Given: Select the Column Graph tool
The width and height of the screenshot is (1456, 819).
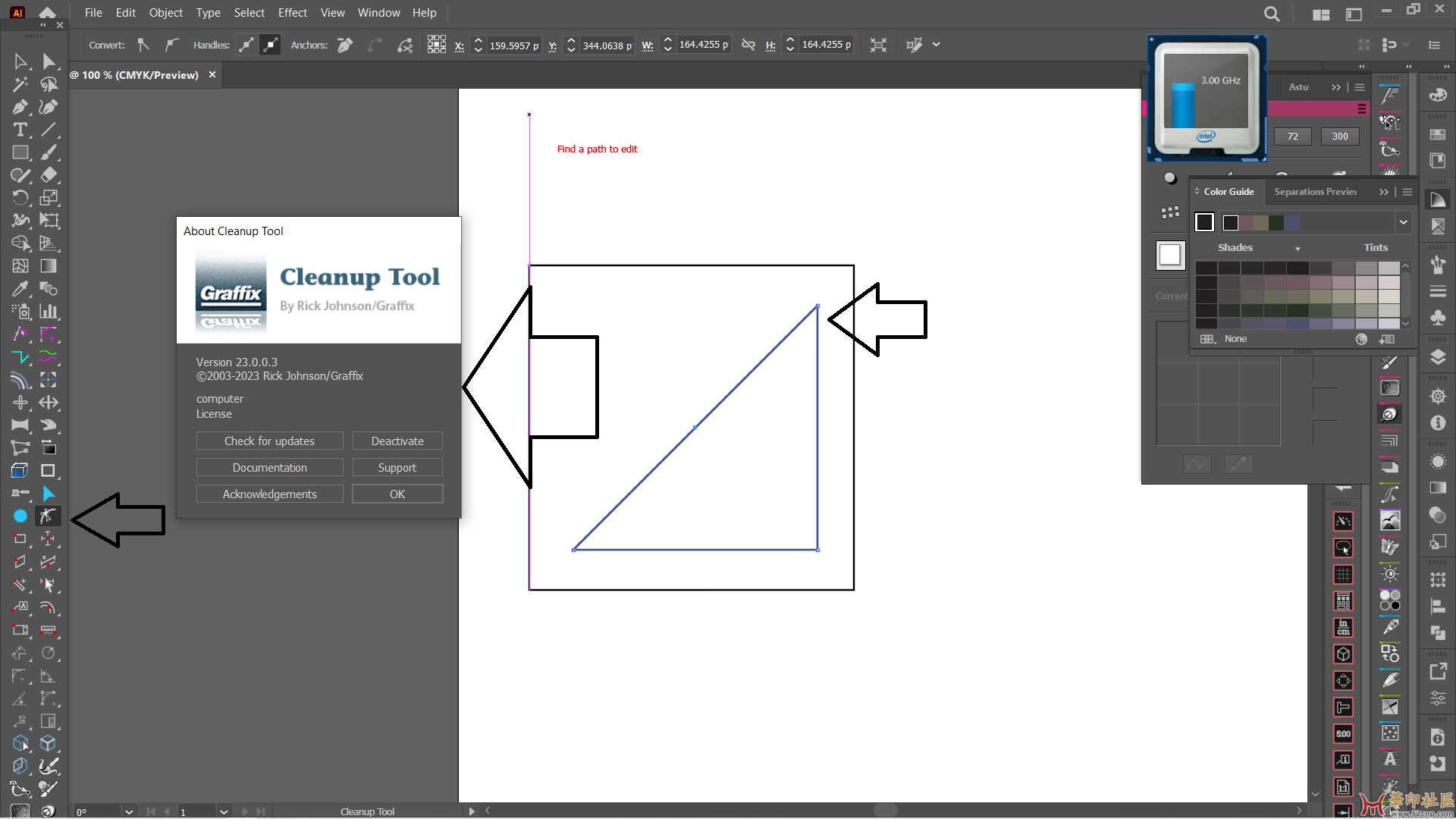Looking at the screenshot, I should 49,312.
